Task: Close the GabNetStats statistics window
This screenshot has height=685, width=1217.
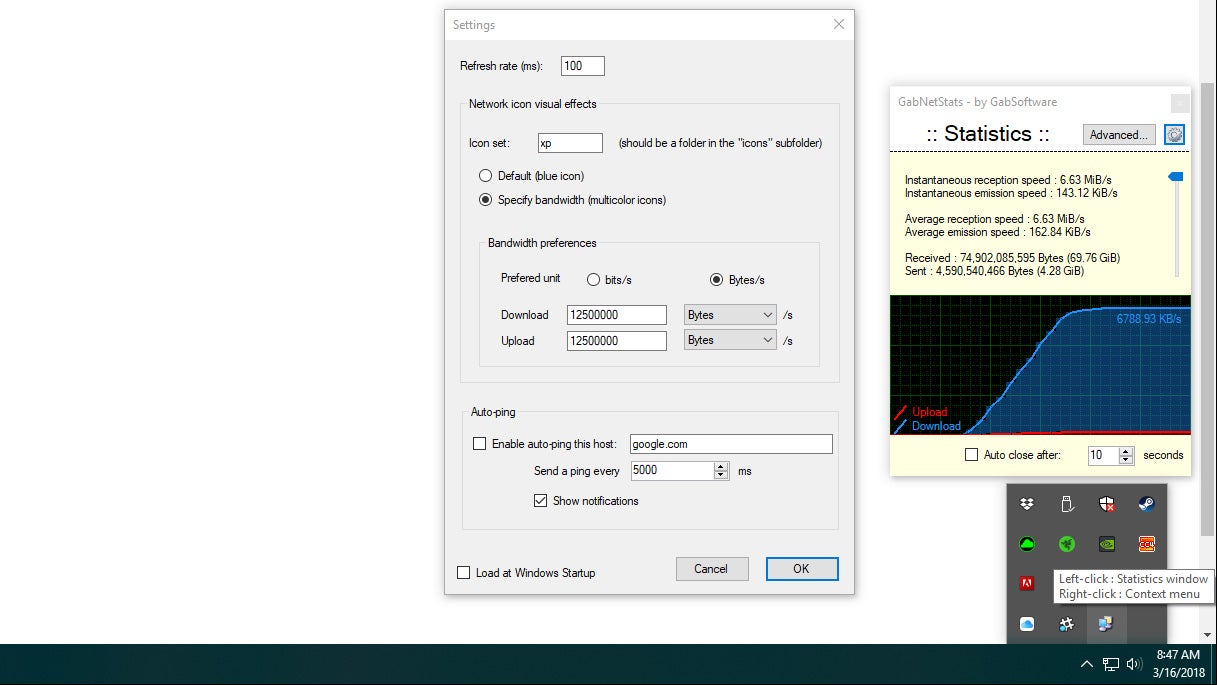Action: pyautogui.click(x=1180, y=102)
